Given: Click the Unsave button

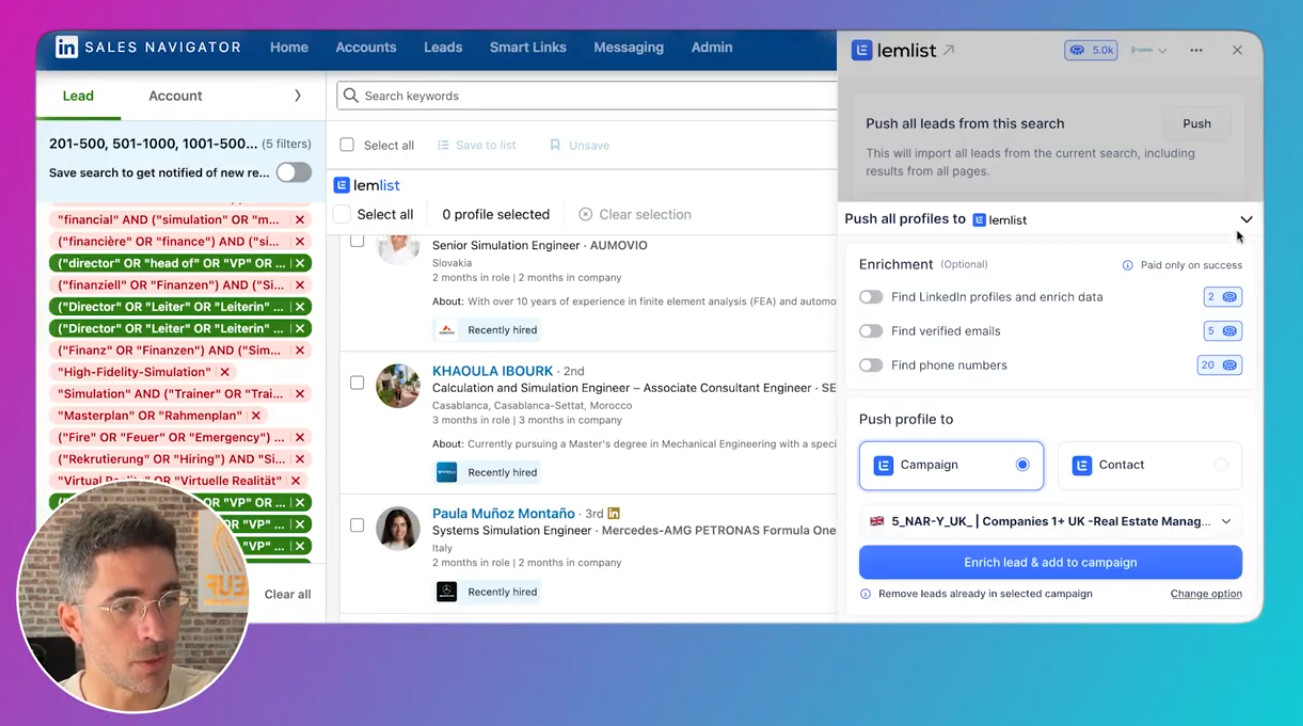Looking at the screenshot, I should pyautogui.click(x=579, y=145).
